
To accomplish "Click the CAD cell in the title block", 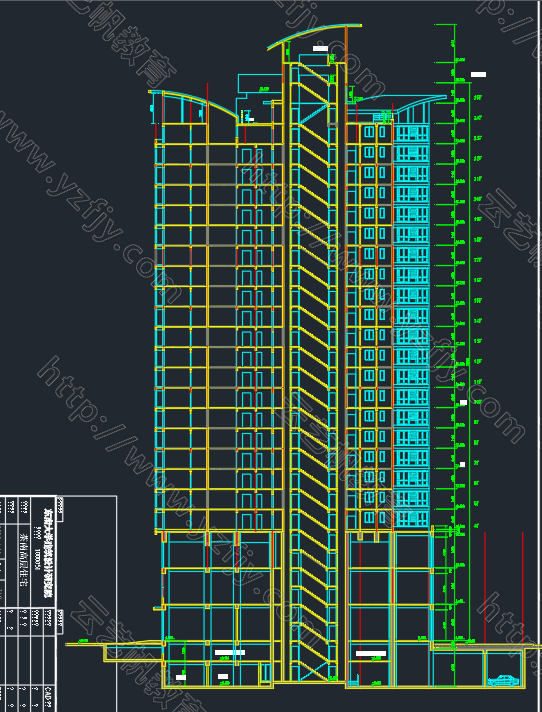I will tap(50, 696).
